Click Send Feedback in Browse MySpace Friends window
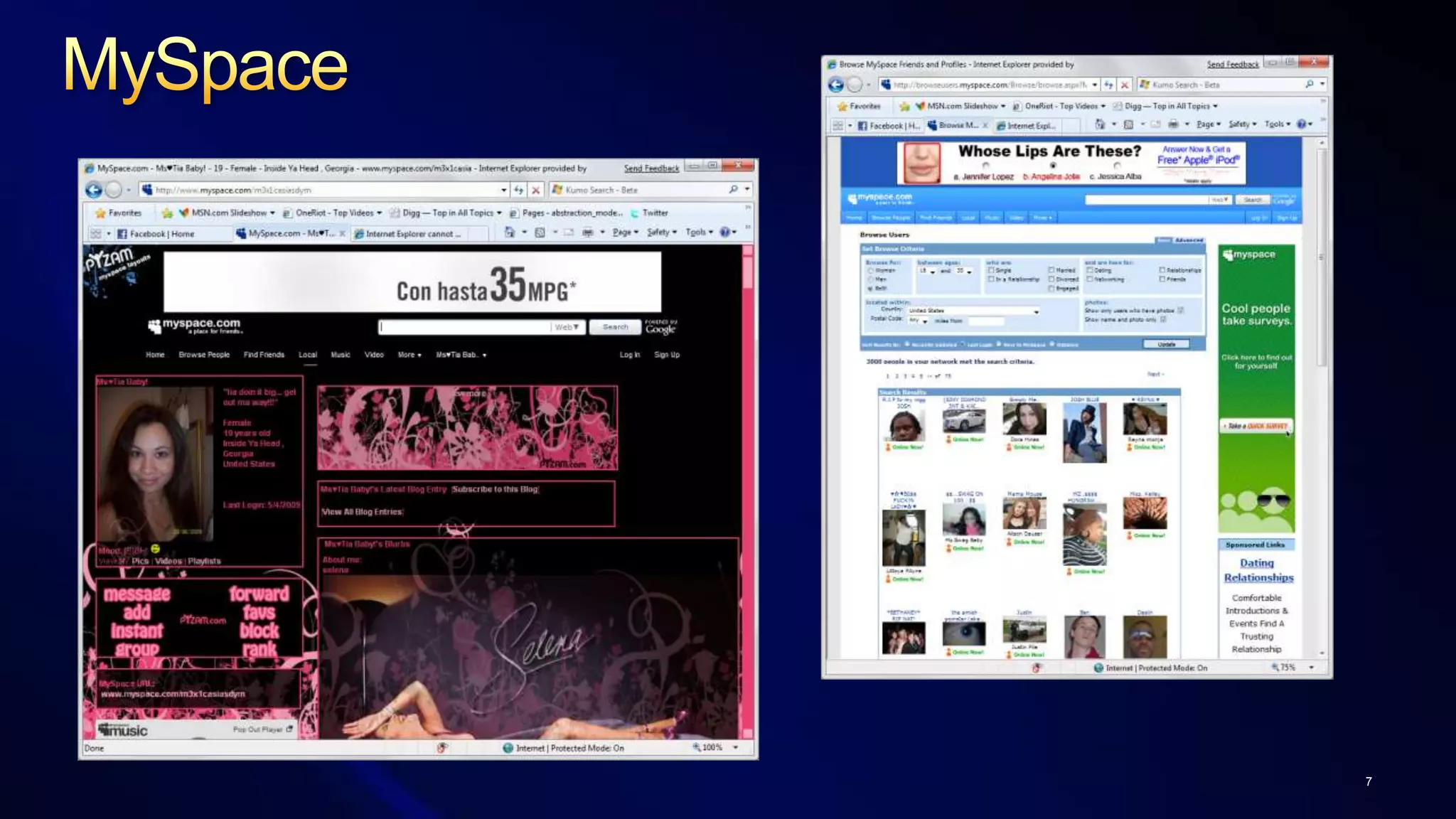Viewport: 1456px width, 819px height. pyautogui.click(x=1233, y=65)
